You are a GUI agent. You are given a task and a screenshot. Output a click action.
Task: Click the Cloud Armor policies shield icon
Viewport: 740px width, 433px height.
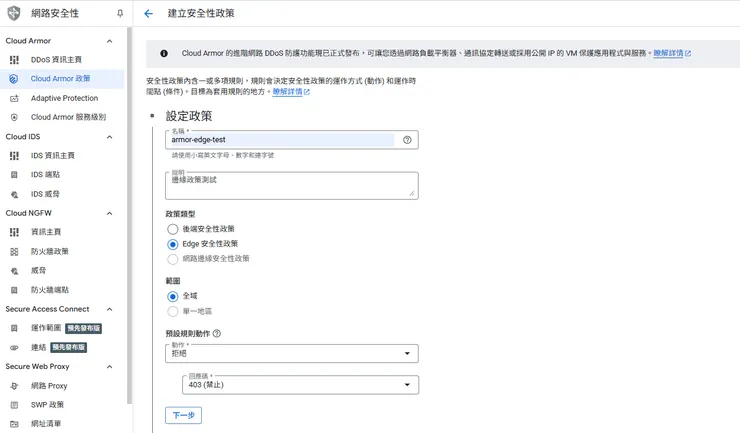[14, 79]
